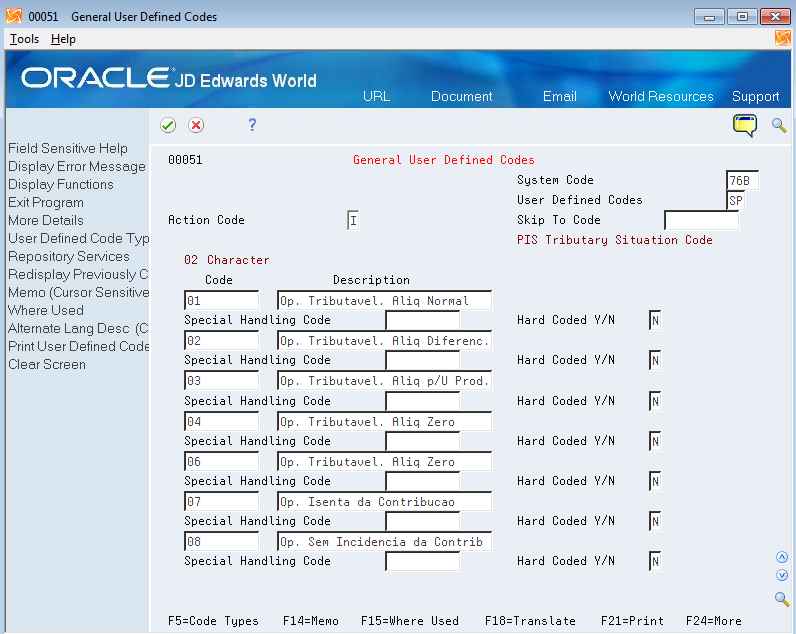
Task: Click the code field containing 03
Action: pos(221,381)
